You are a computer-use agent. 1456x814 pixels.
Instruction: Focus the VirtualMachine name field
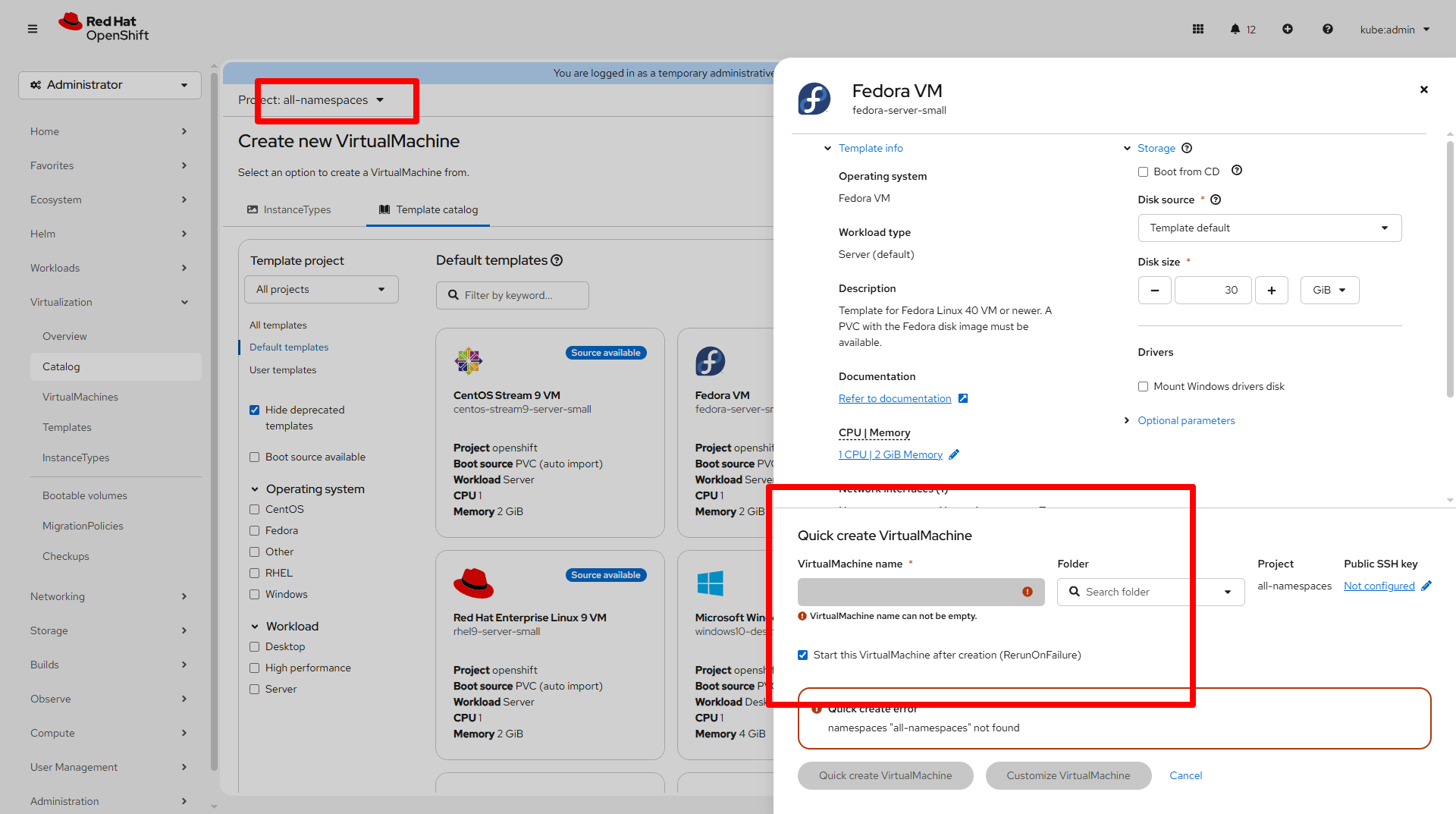tap(921, 592)
